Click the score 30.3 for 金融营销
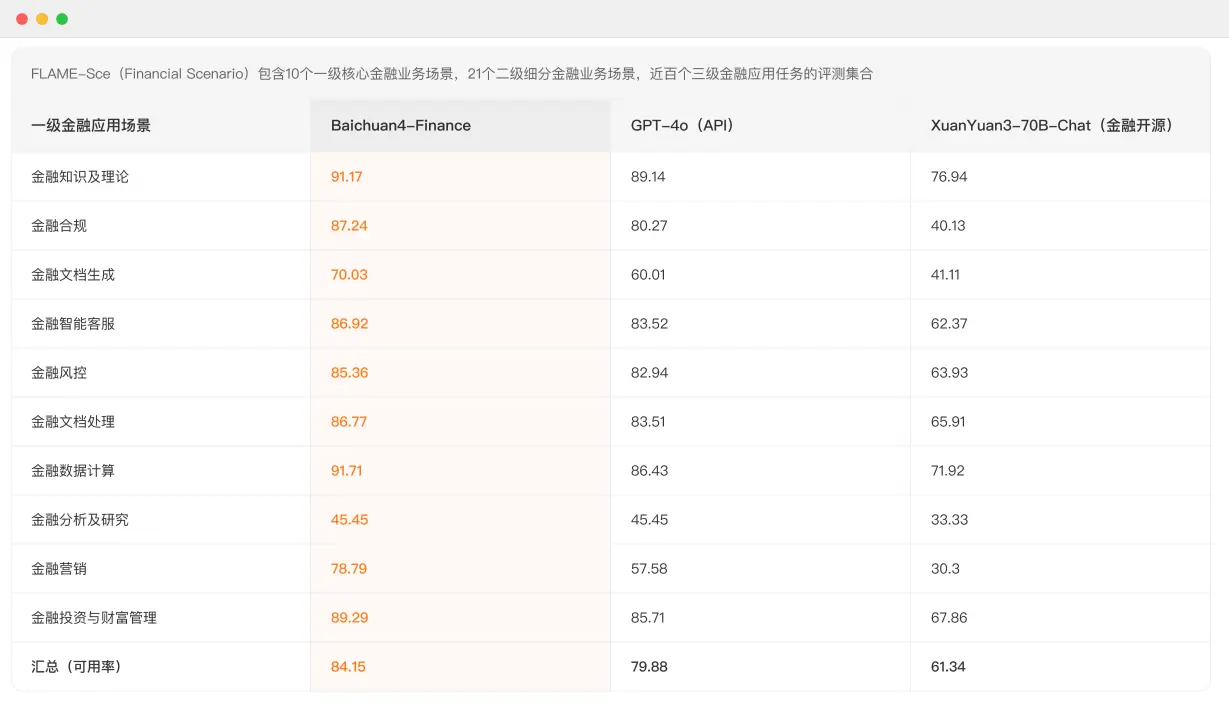Image resolution: width=1229 pixels, height=706 pixels. point(943,568)
